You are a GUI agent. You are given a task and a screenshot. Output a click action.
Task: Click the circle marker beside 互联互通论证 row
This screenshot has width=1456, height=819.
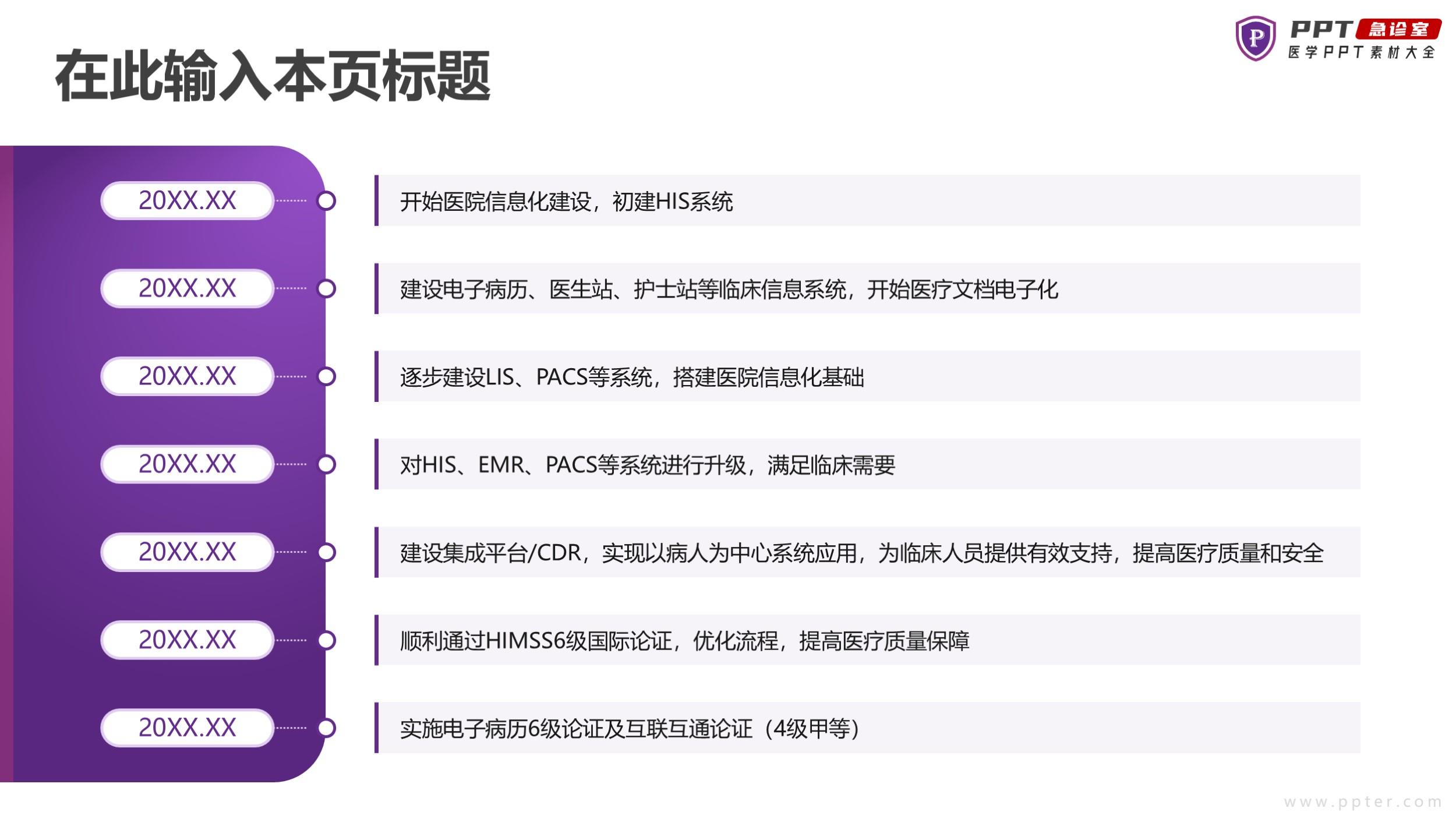click(326, 728)
